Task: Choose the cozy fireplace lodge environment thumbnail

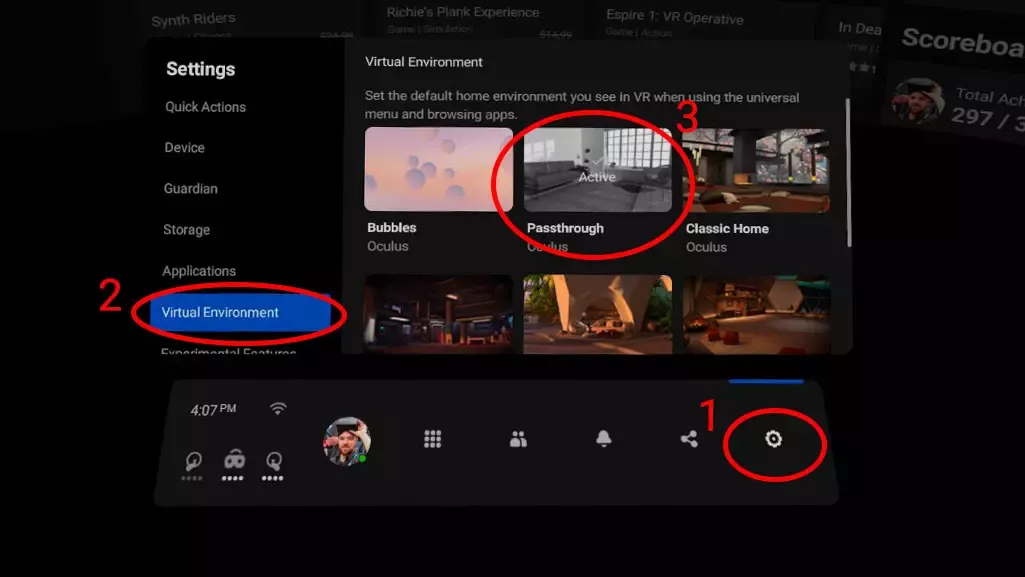Action: coord(757,315)
